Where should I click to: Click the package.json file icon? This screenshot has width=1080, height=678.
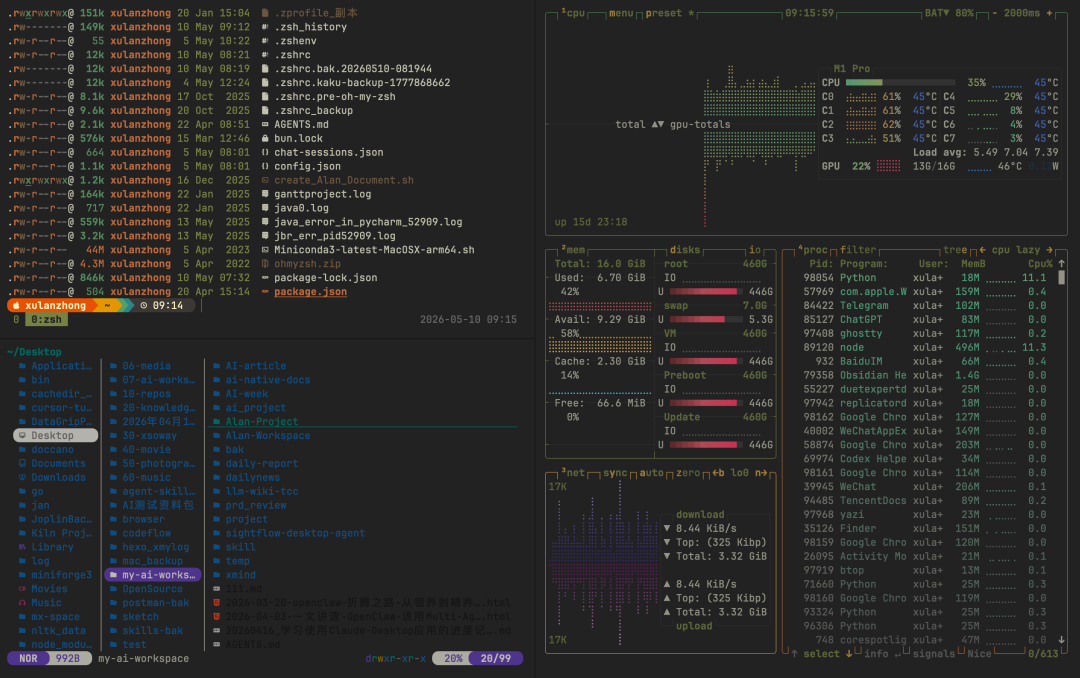click(x=265, y=291)
